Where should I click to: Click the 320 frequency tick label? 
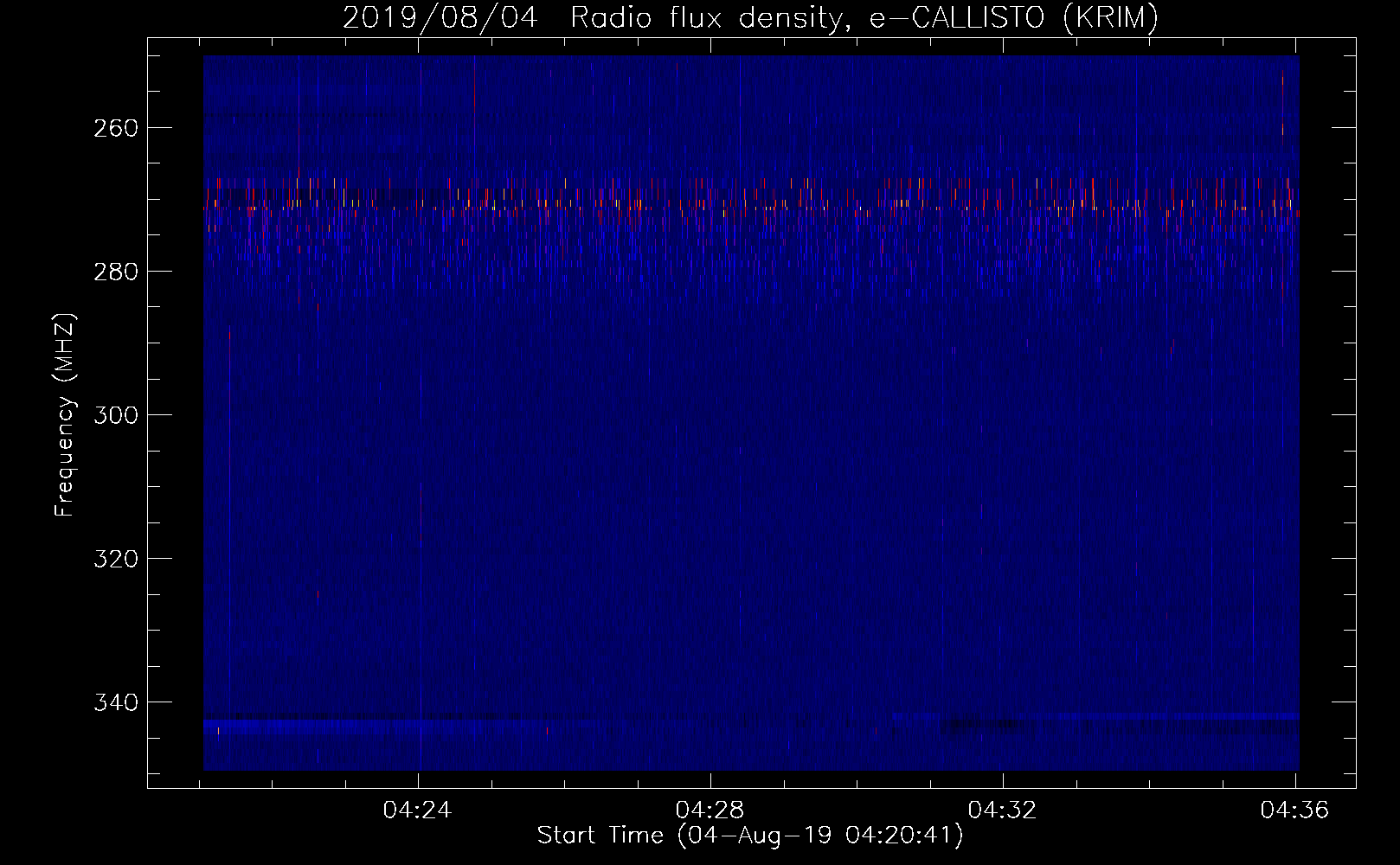pos(116,559)
